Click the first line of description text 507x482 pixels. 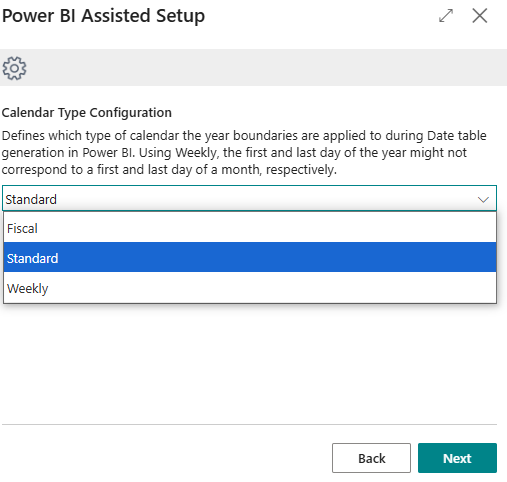click(x=244, y=136)
